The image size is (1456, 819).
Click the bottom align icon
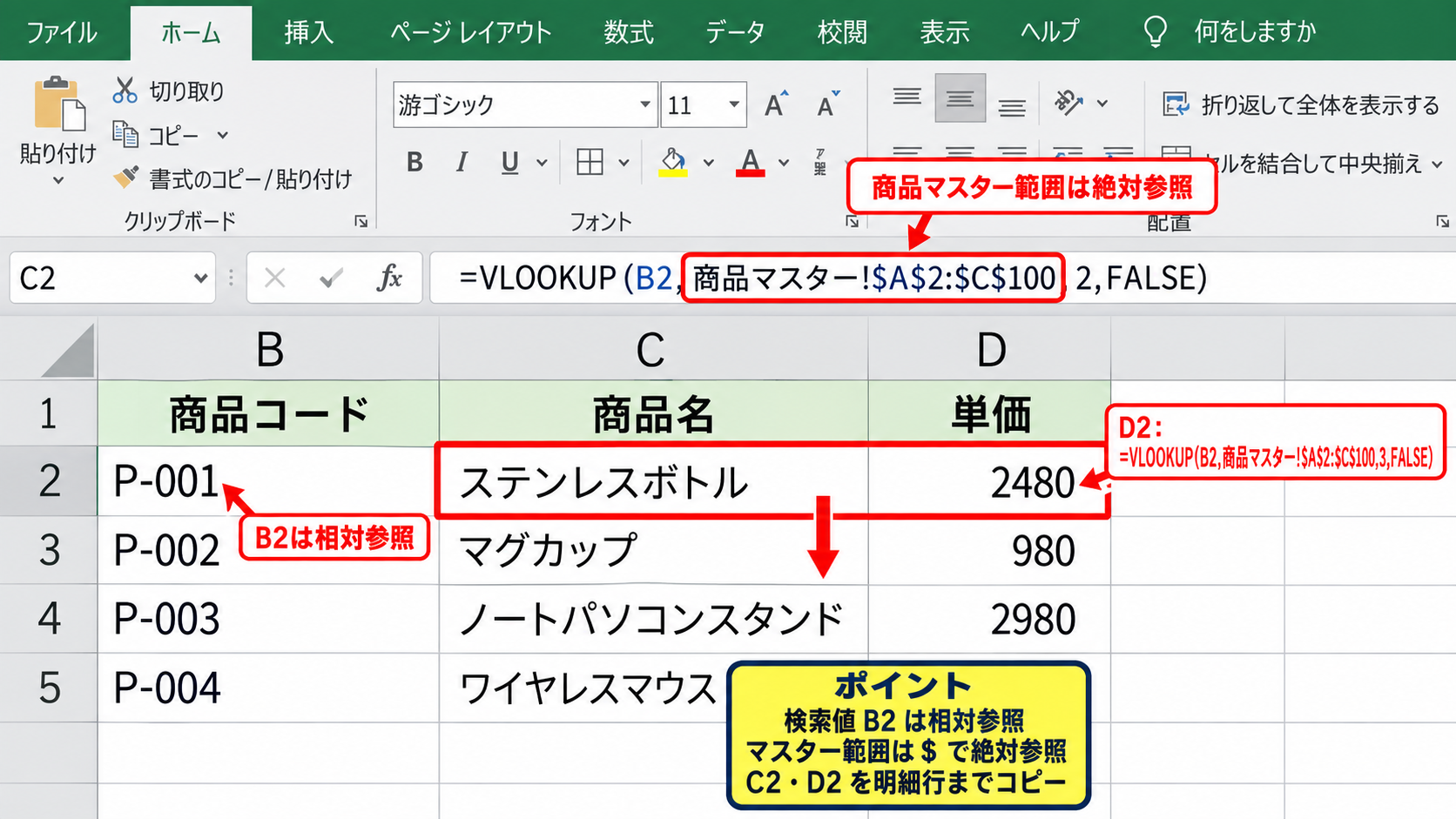(1011, 107)
